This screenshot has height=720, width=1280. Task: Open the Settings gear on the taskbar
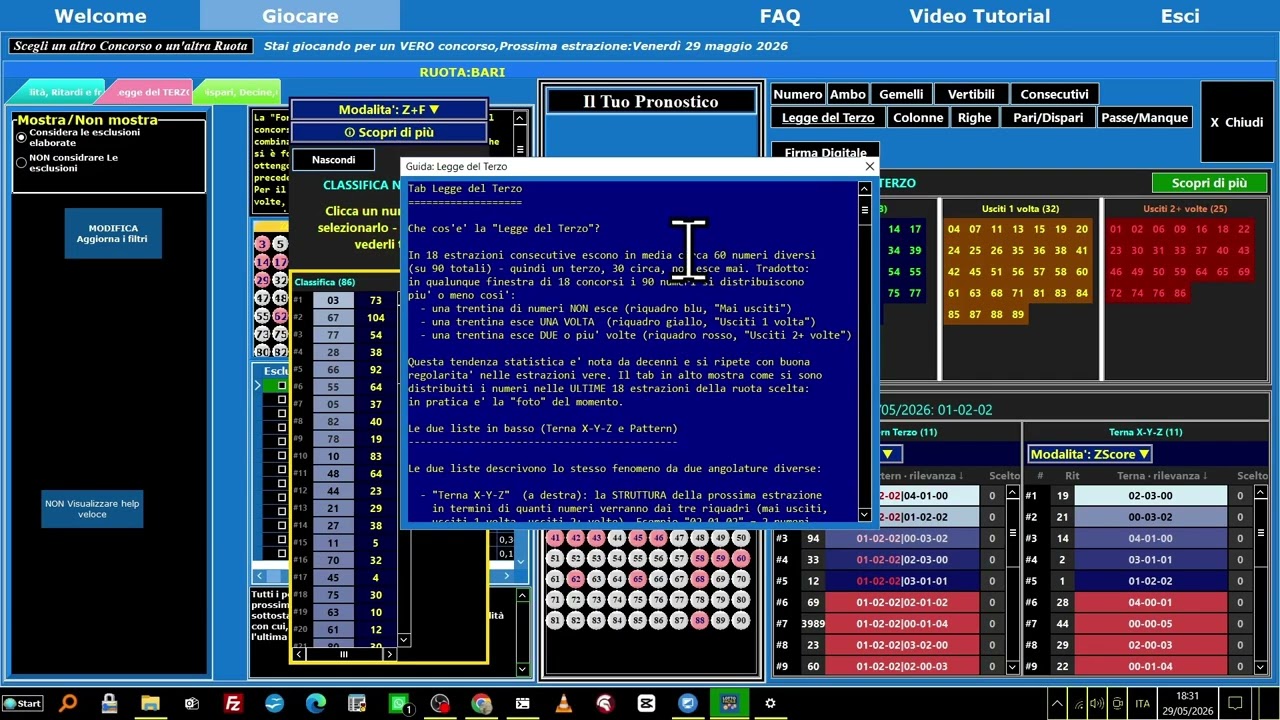(x=770, y=703)
